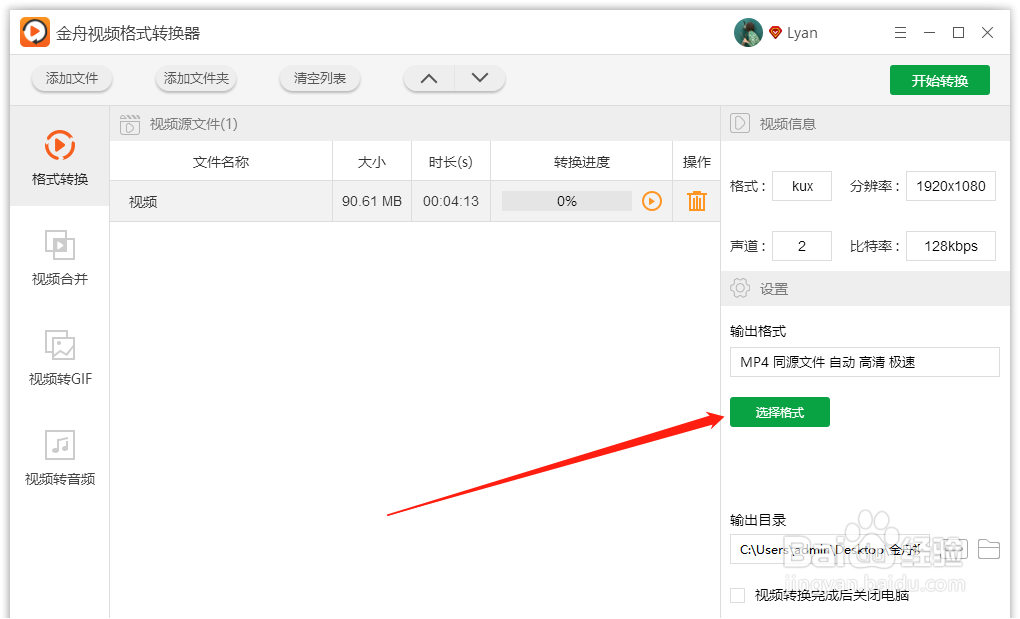Click the video source file clapperboard icon

click(129, 124)
